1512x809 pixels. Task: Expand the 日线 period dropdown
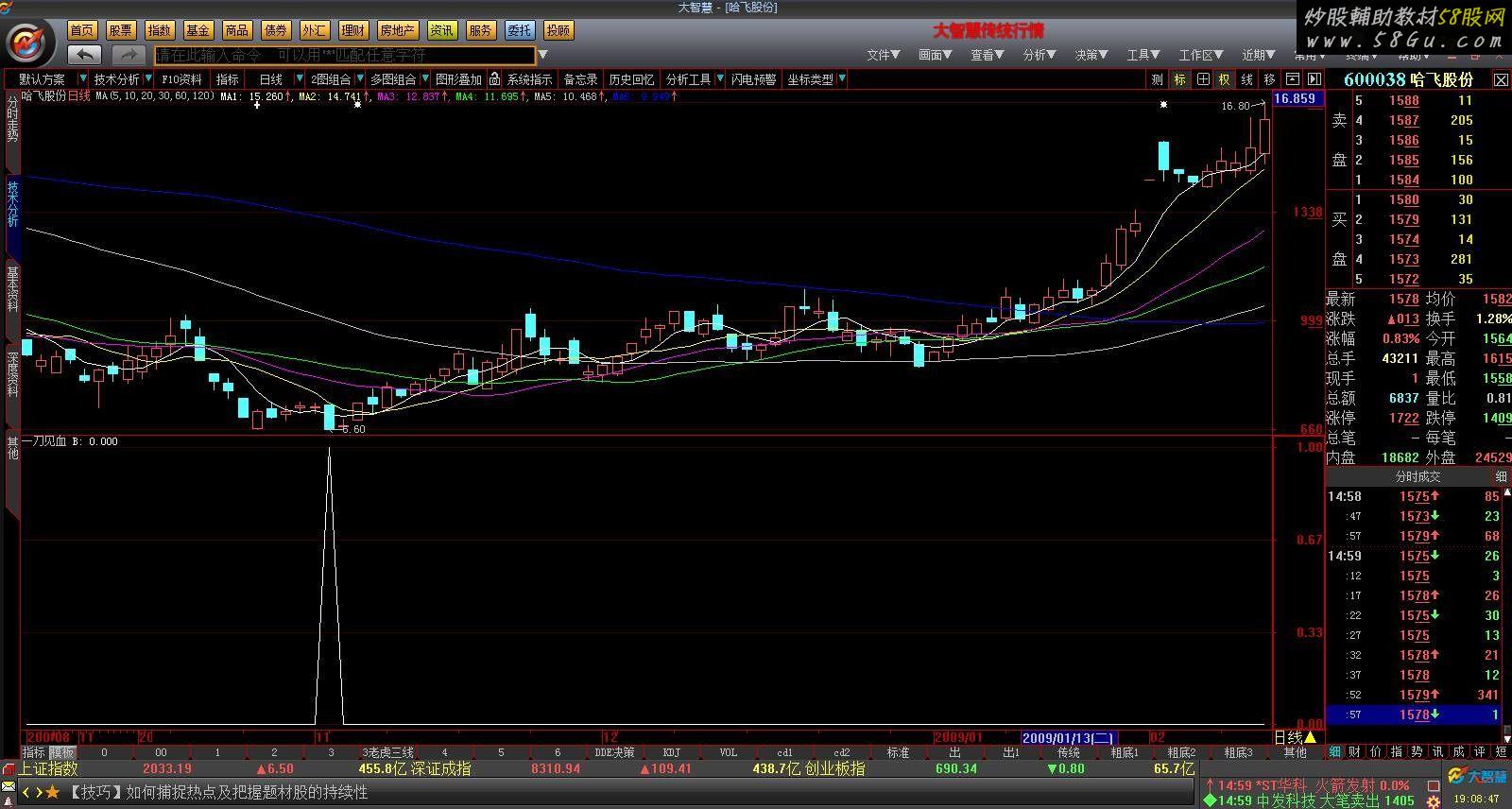[x=300, y=79]
